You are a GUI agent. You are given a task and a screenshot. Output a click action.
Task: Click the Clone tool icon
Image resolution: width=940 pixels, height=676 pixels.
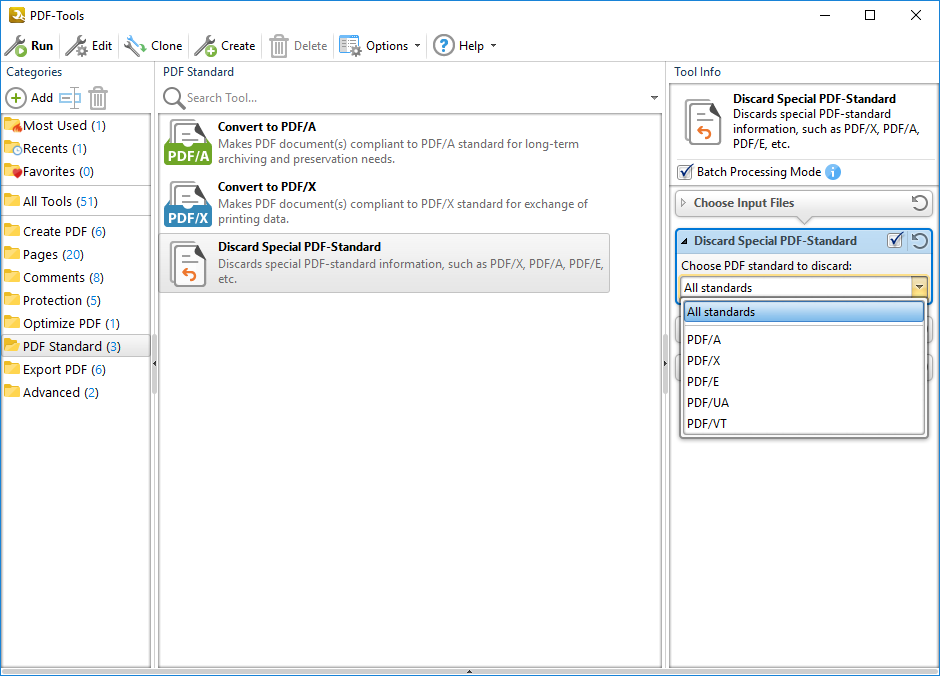135,46
